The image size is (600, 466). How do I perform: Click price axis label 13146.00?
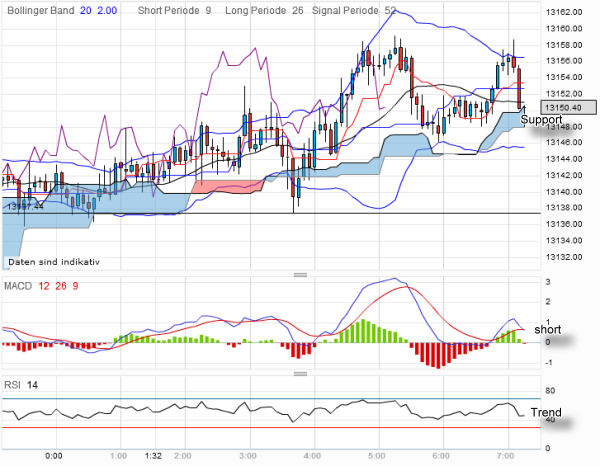pyautogui.click(x=564, y=142)
